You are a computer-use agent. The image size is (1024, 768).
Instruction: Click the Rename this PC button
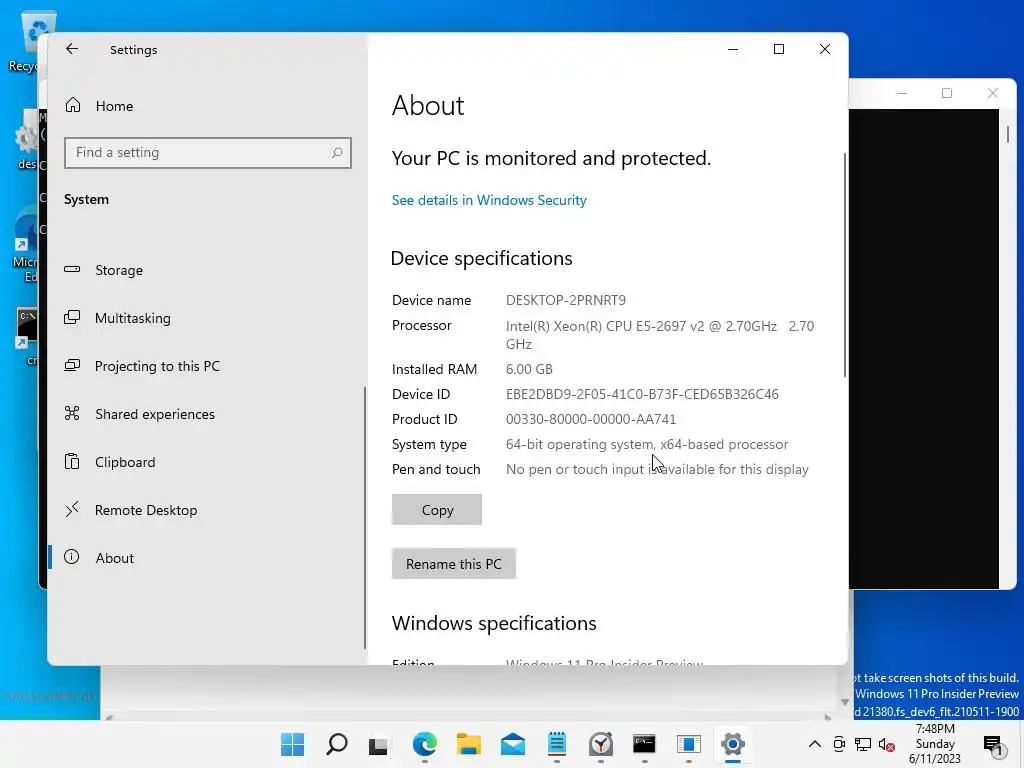coord(454,564)
